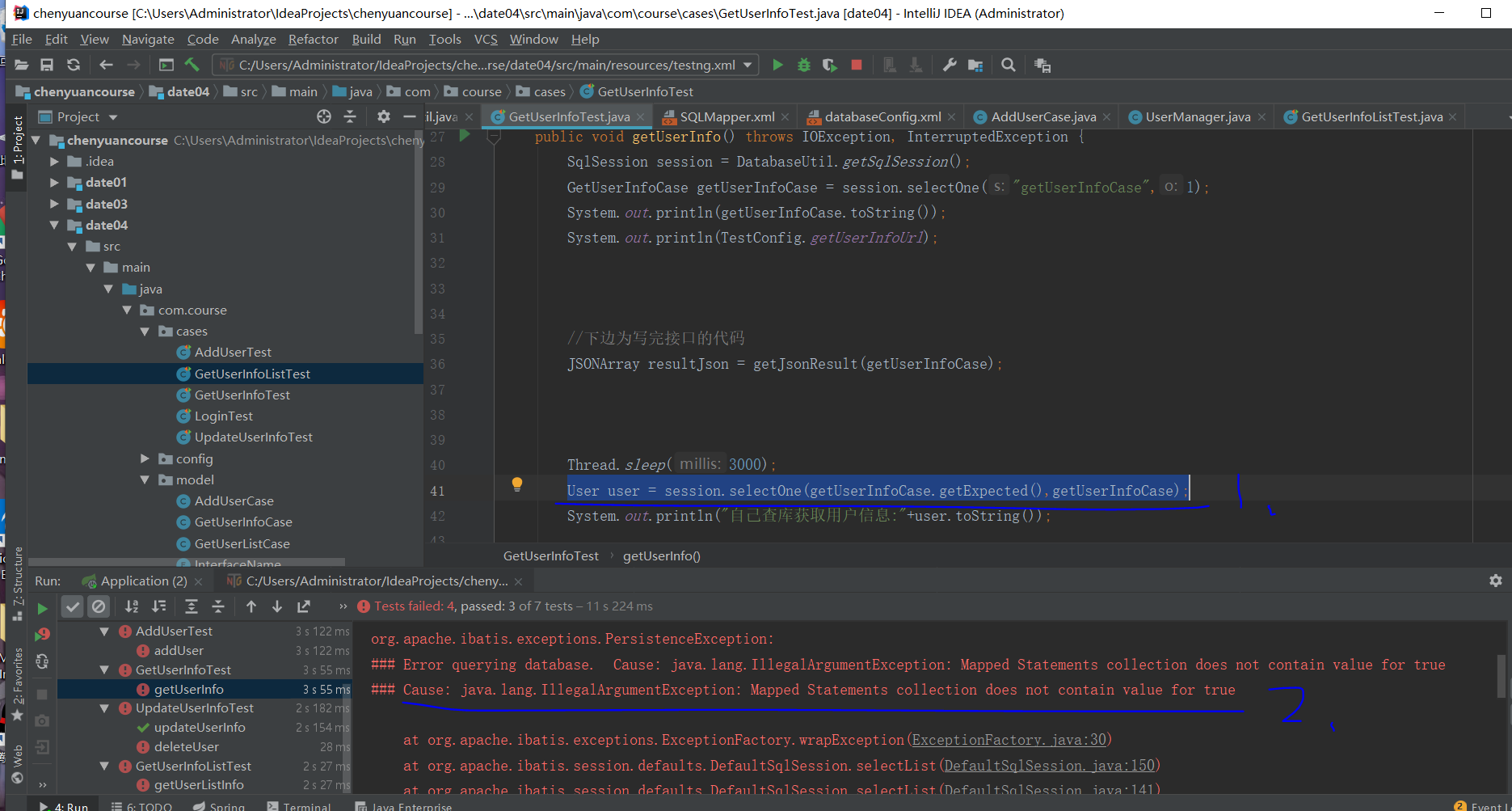Run with coverage using the shield icon

[830, 65]
